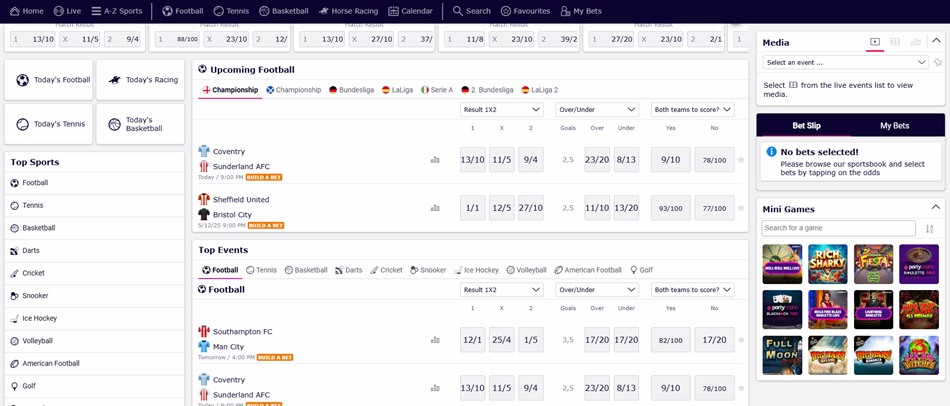
Task: Open Darts in Top Sports list
Action: [31, 250]
